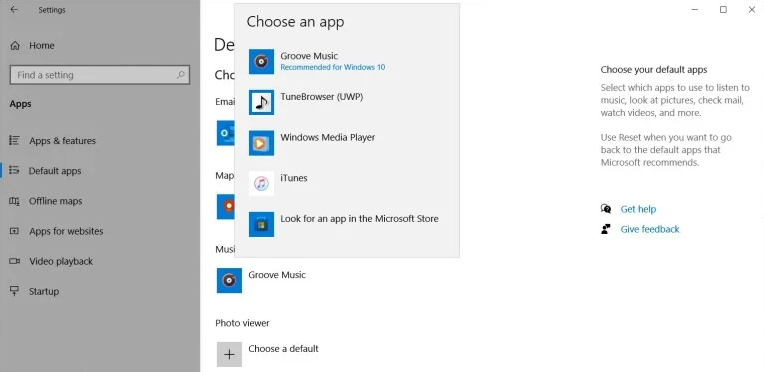Screen dimensions: 764x372
Task: Click the Home icon in the sidebar
Action: tap(15, 45)
